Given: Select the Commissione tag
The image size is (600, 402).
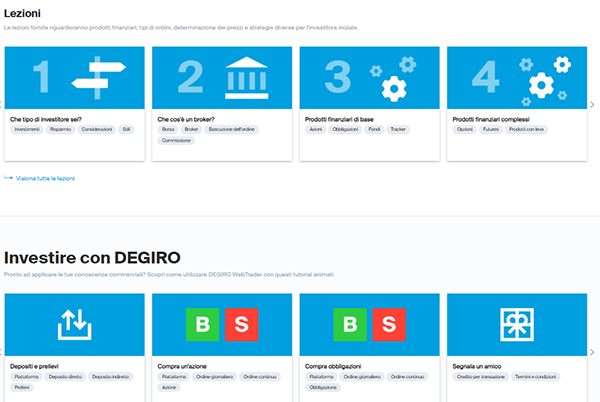Looking at the screenshot, I should (176, 140).
